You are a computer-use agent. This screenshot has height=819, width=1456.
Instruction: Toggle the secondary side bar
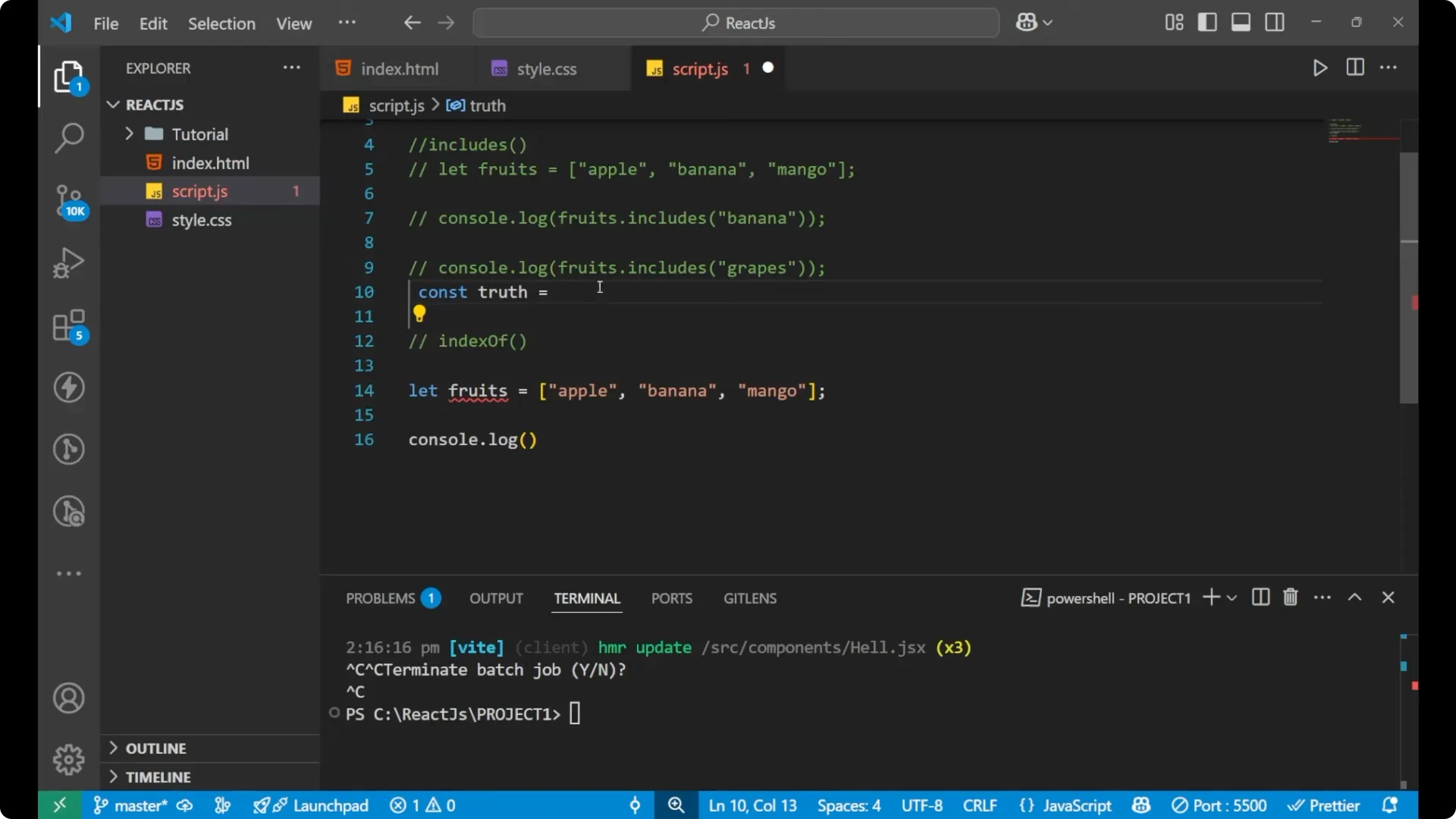(1275, 22)
